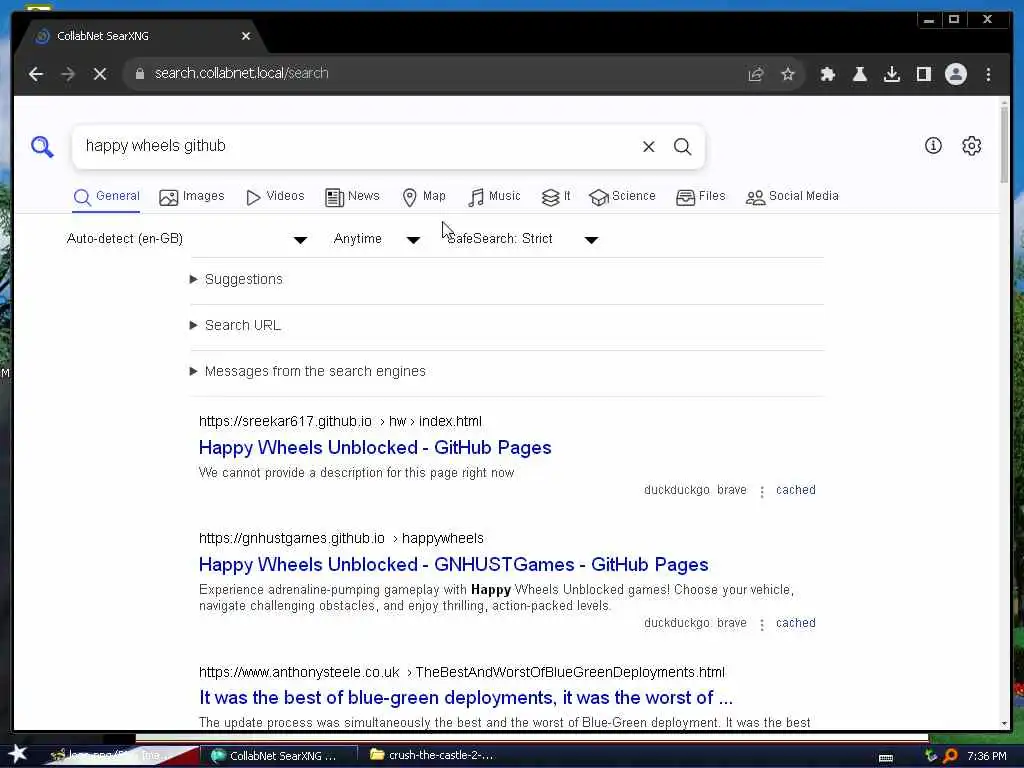Click the SearXNG magnifier logo

click(x=42, y=146)
